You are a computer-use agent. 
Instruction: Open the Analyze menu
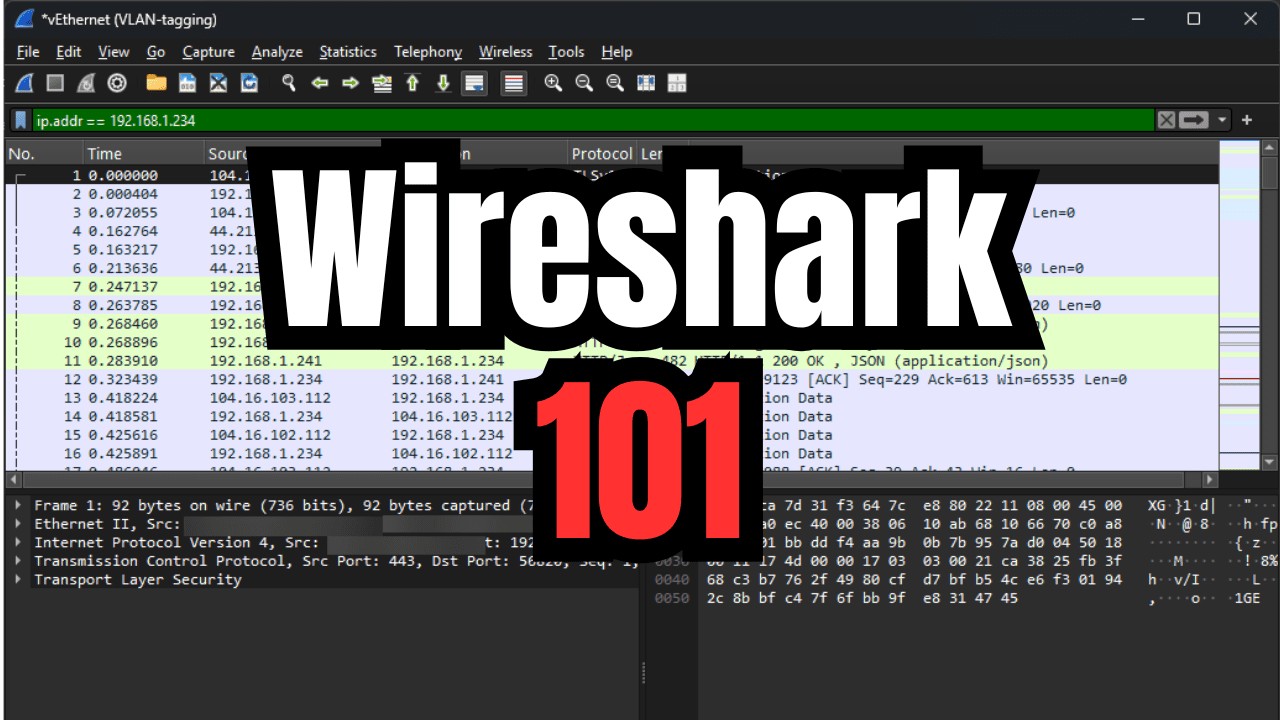[x=277, y=52]
